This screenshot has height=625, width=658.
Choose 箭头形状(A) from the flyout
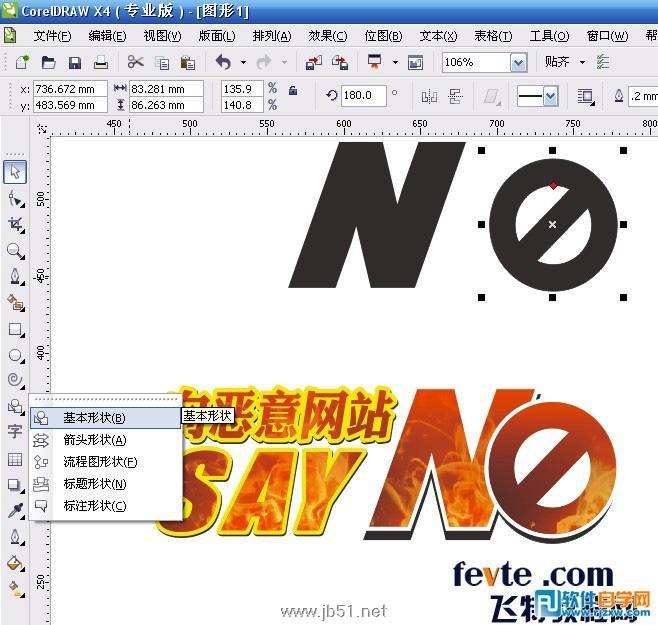click(105, 440)
